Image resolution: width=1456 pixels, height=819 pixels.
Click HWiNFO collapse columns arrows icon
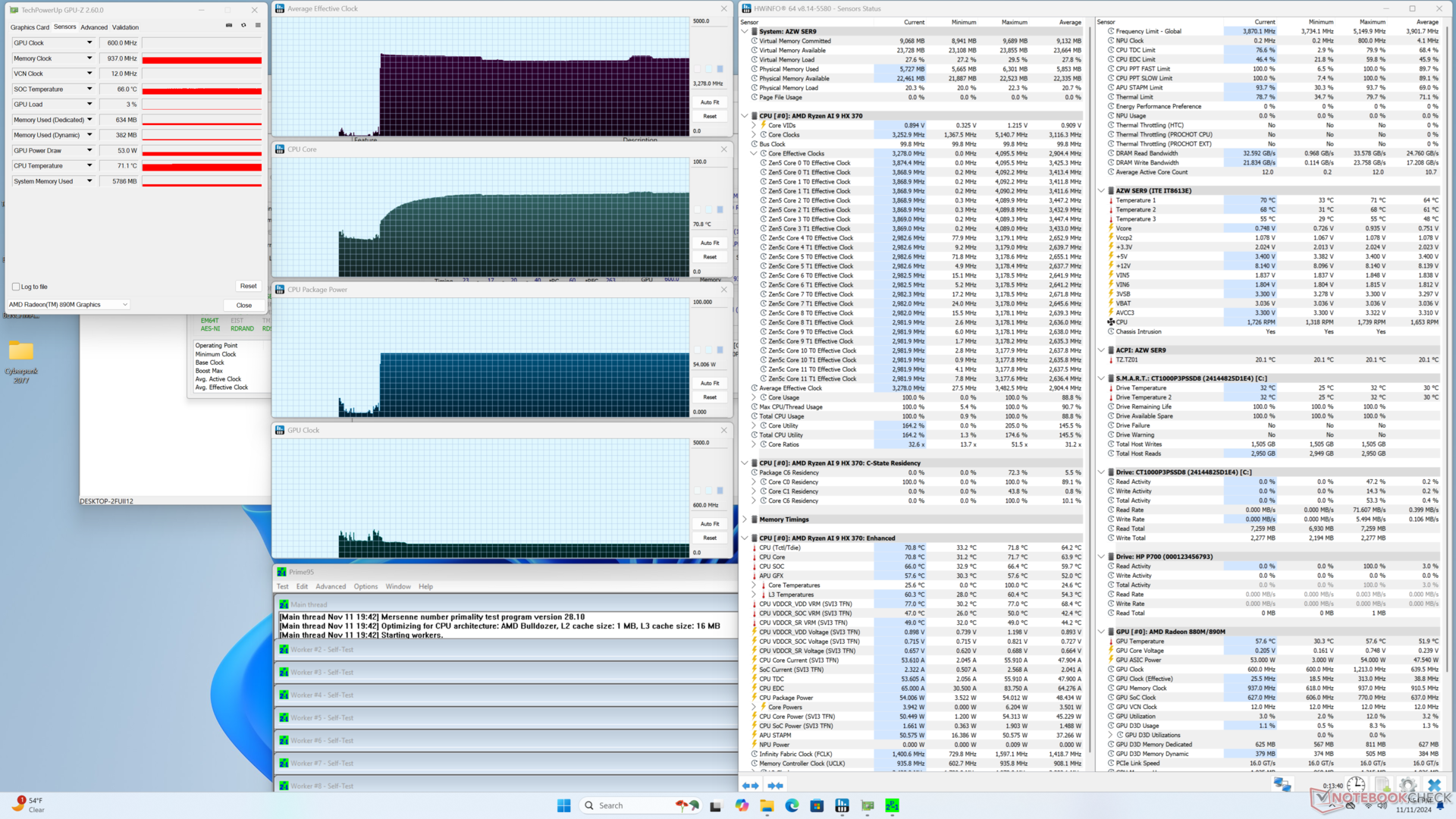coord(775,786)
